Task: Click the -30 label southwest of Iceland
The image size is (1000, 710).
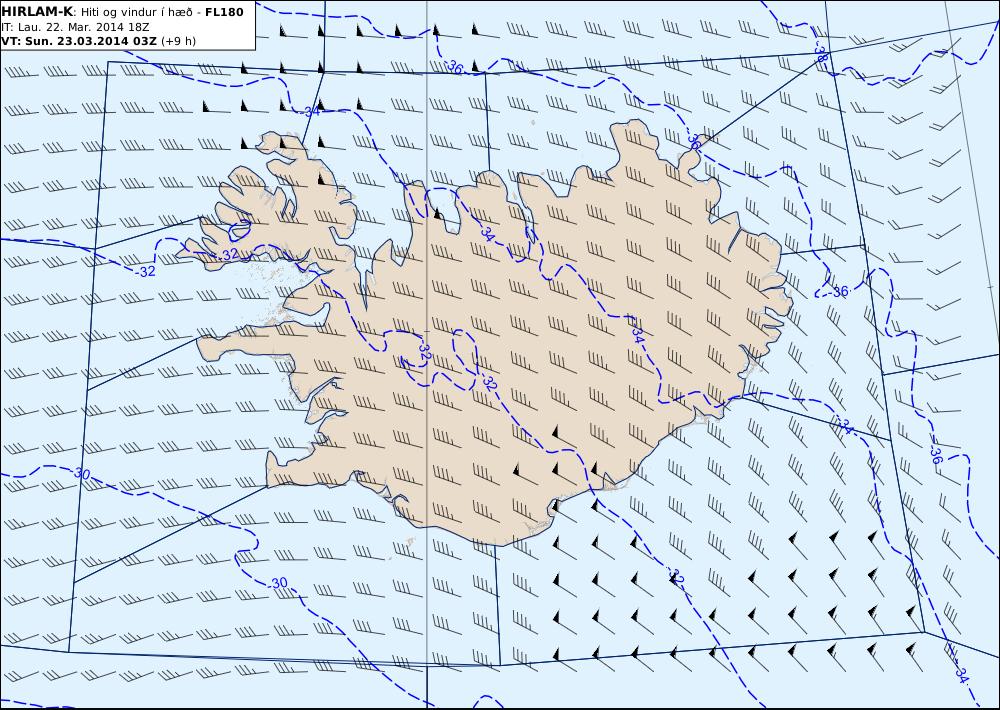Action: (x=278, y=583)
